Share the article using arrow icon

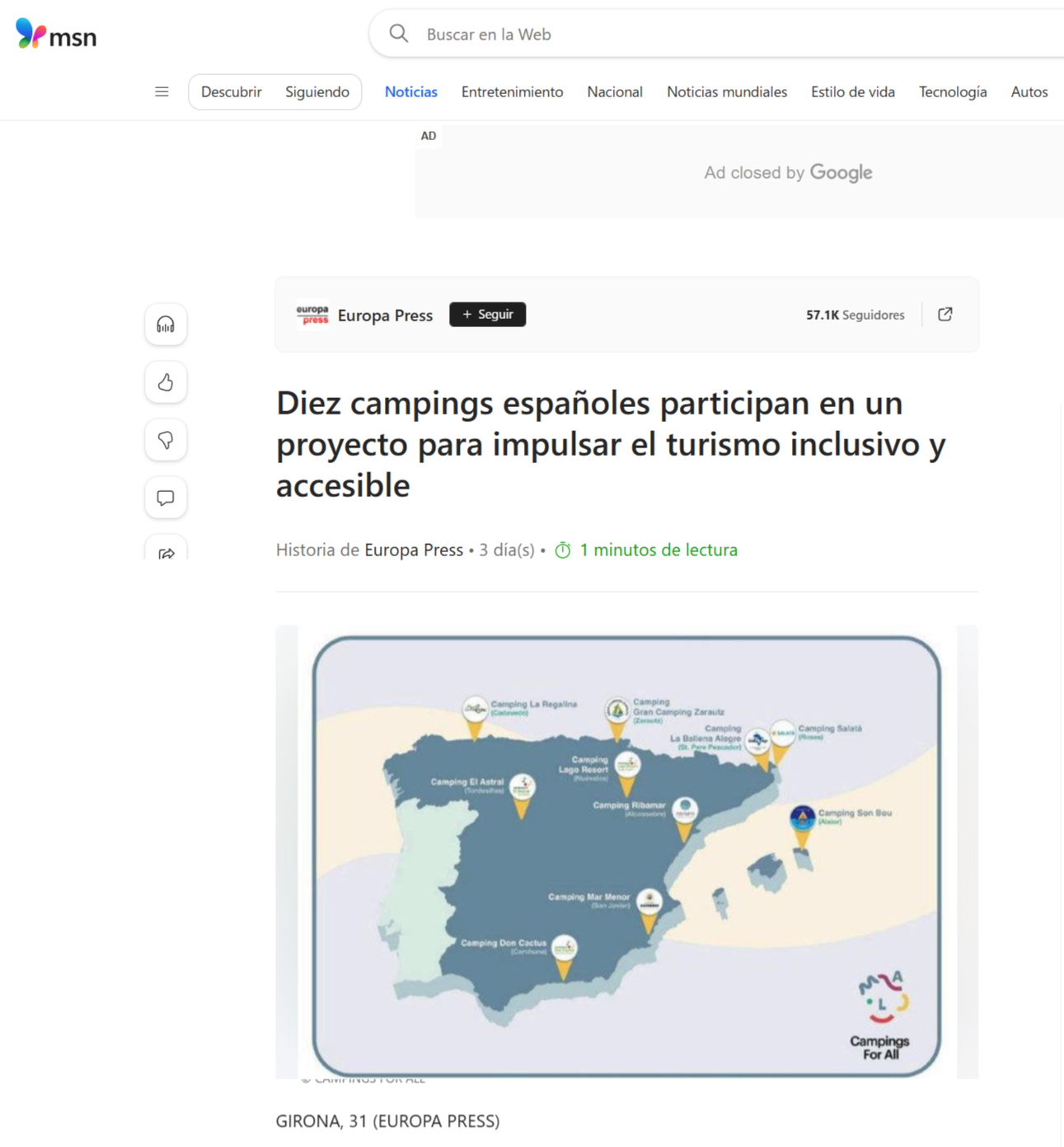click(x=166, y=552)
